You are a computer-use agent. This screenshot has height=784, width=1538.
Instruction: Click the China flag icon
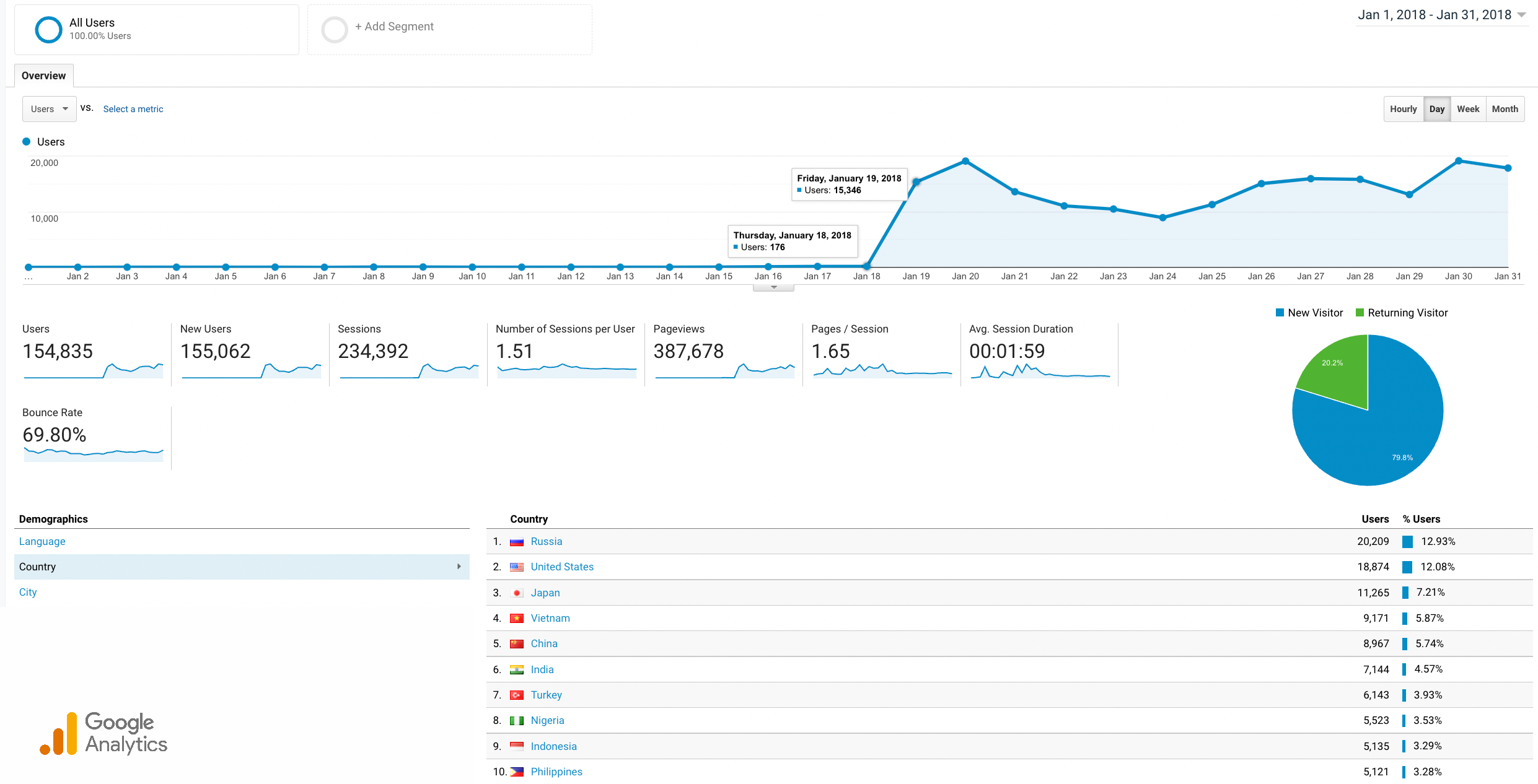[x=517, y=644]
